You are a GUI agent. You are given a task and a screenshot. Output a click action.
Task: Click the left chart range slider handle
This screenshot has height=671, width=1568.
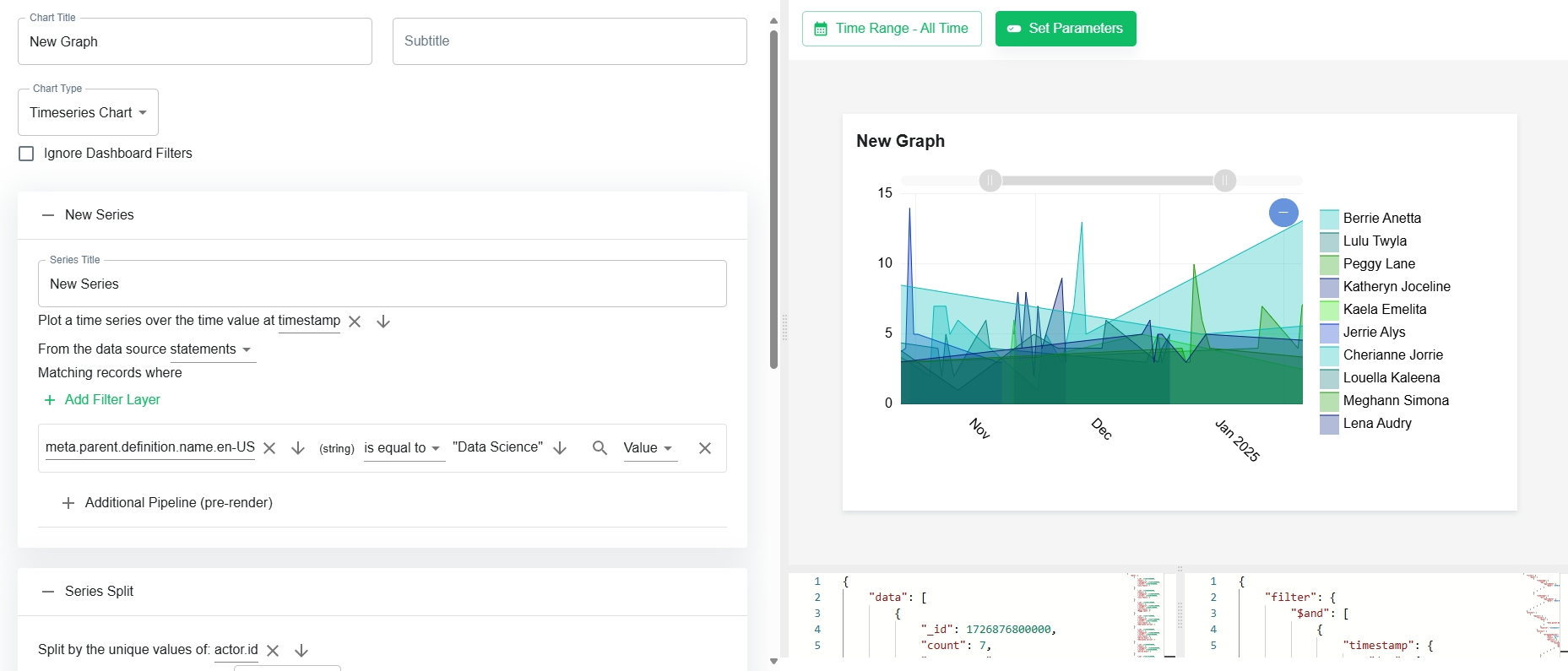[x=990, y=181]
